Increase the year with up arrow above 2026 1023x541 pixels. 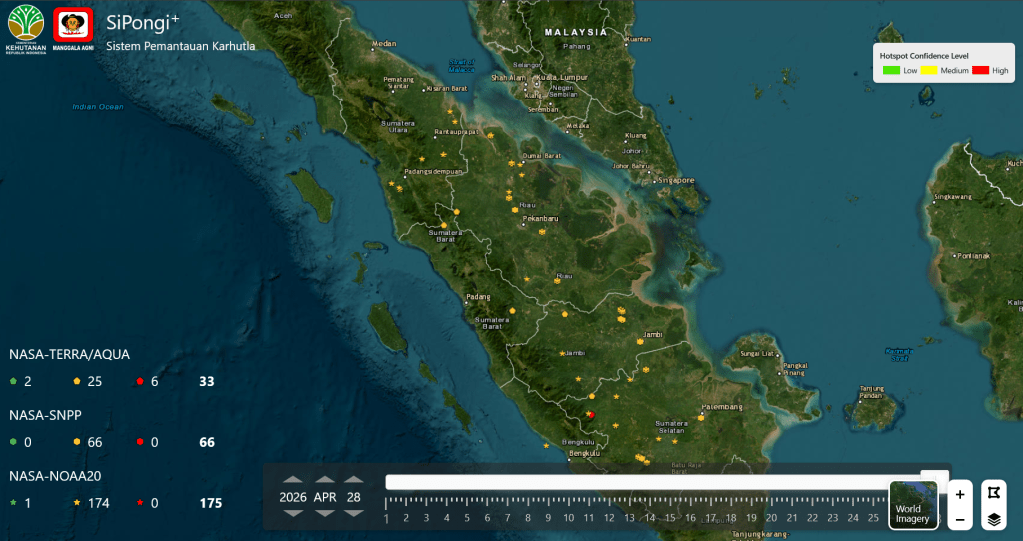[x=293, y=480]
